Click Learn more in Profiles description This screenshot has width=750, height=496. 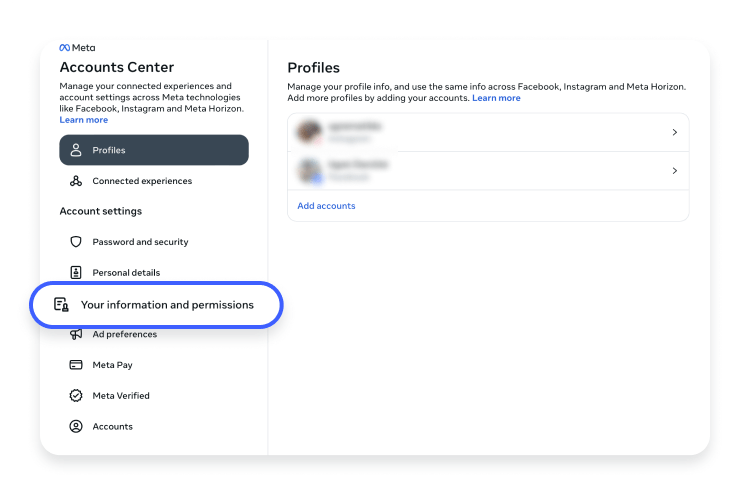[x=496, y=98]
